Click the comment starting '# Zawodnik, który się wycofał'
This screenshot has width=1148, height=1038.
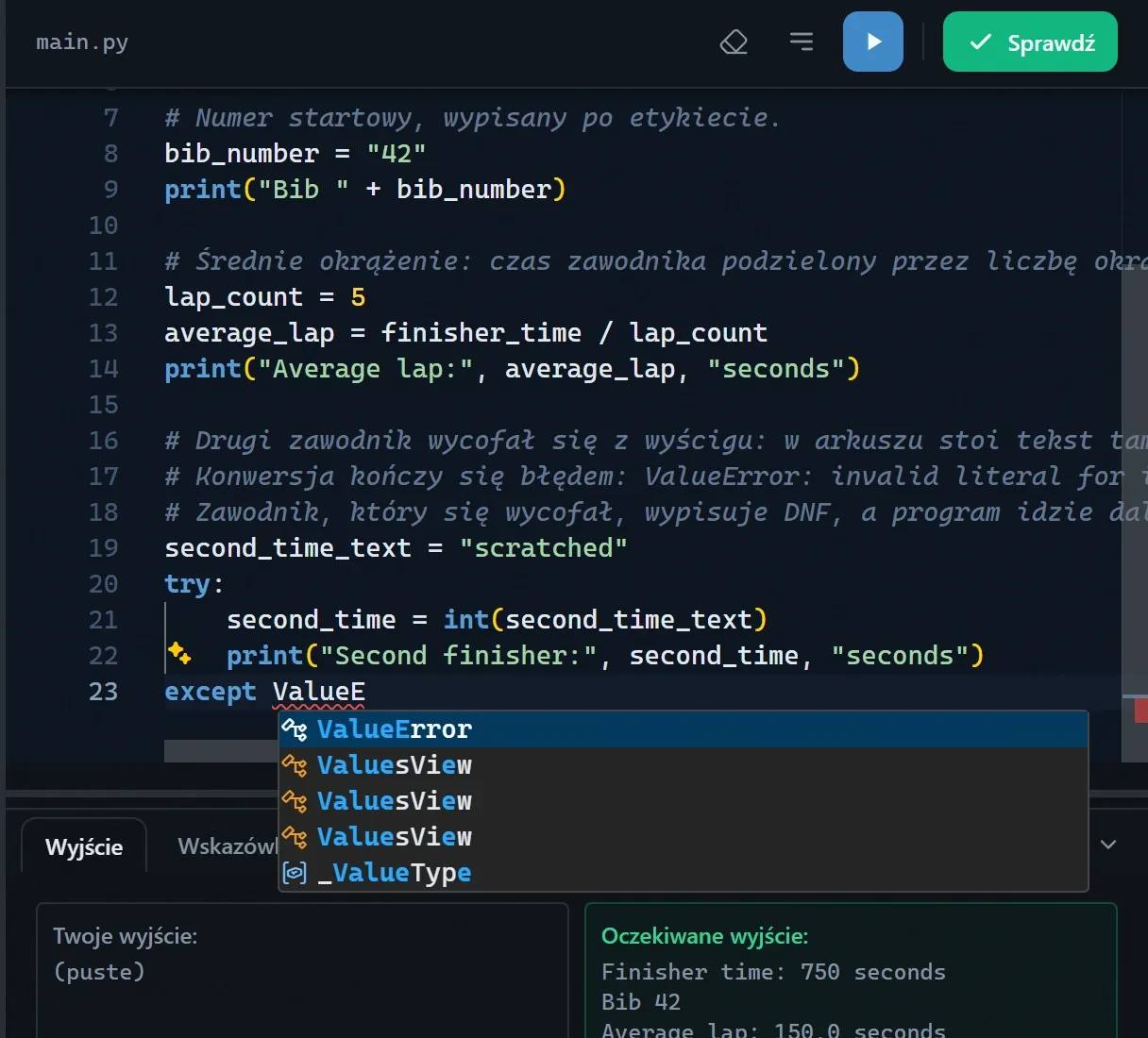656,512
